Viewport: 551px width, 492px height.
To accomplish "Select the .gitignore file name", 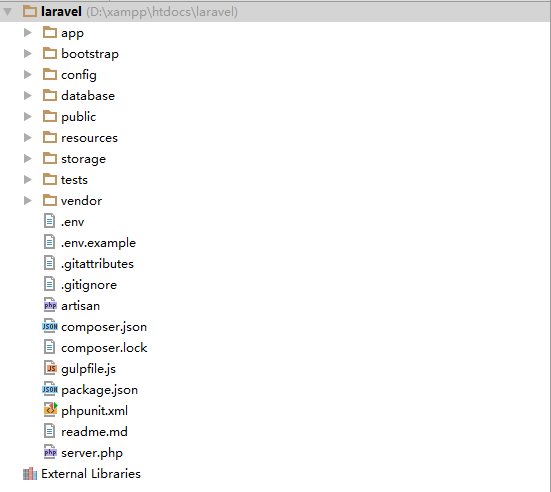I will coord(89,285).
